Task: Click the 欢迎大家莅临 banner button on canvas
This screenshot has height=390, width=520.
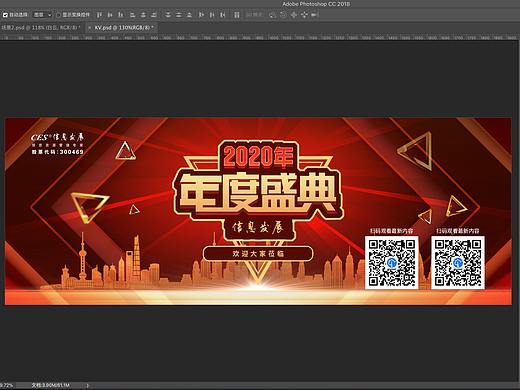Action: click(x=258, y=254)
